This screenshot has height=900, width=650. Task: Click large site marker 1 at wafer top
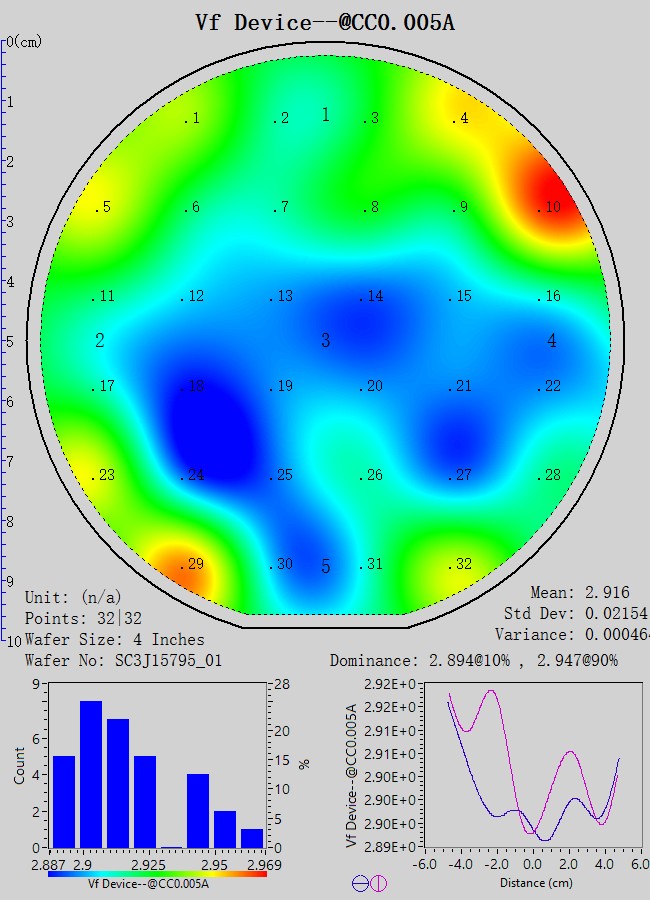(325, 115)
